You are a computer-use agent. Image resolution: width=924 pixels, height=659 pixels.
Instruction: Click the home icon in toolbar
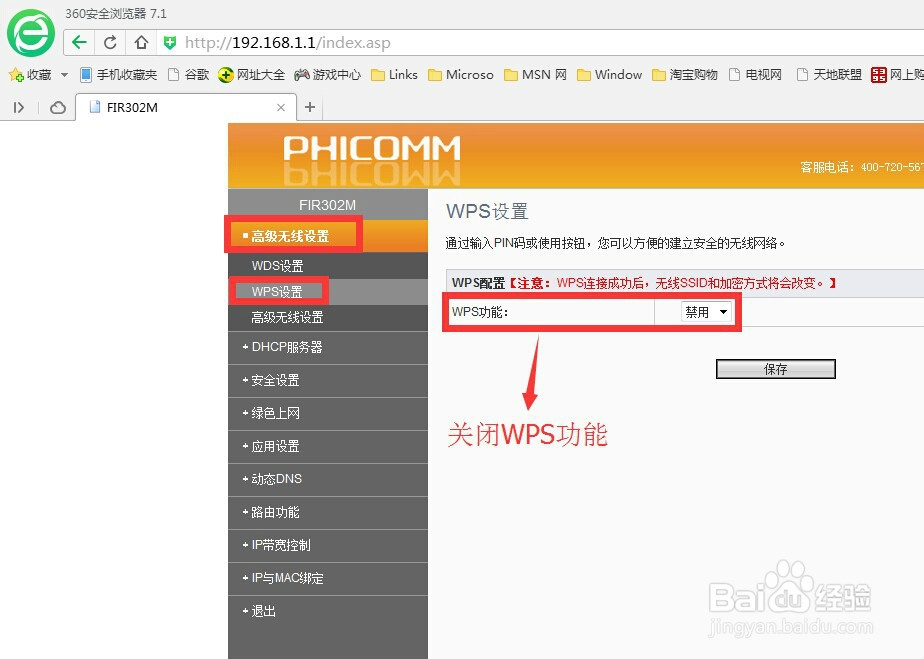click(x=140, y=42)
